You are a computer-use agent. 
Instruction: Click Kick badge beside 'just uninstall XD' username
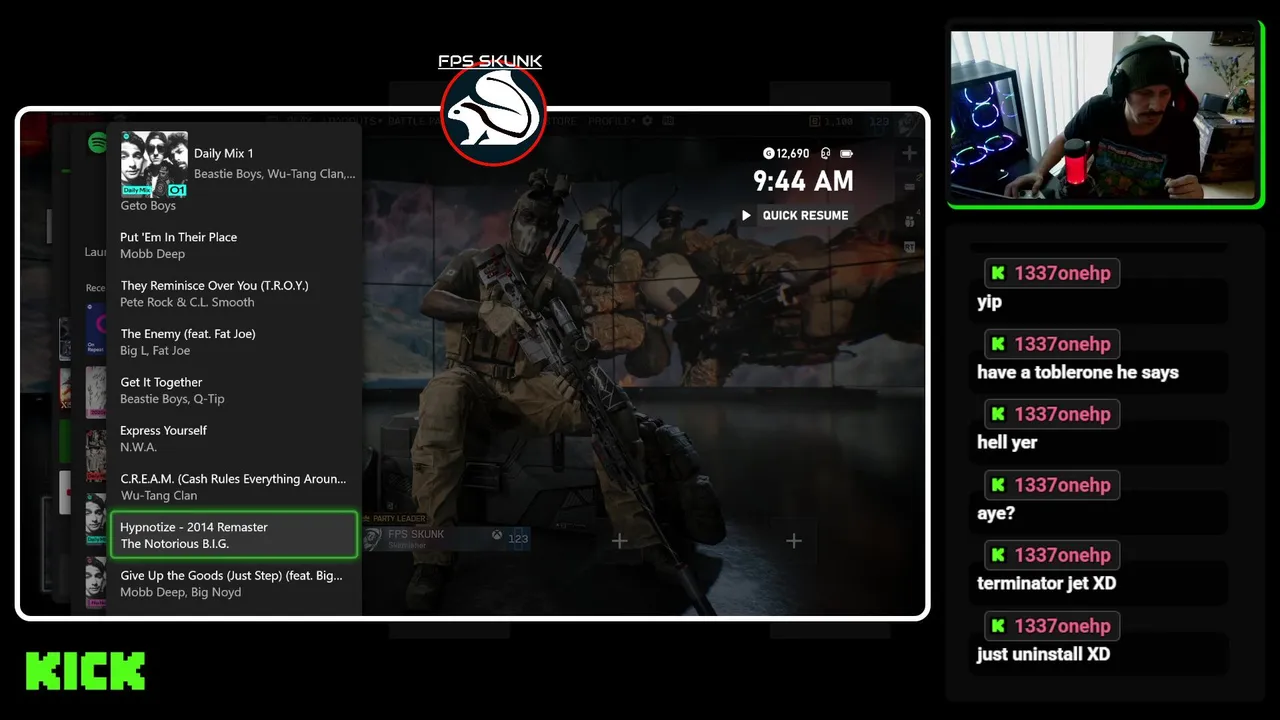click(998, 626)
